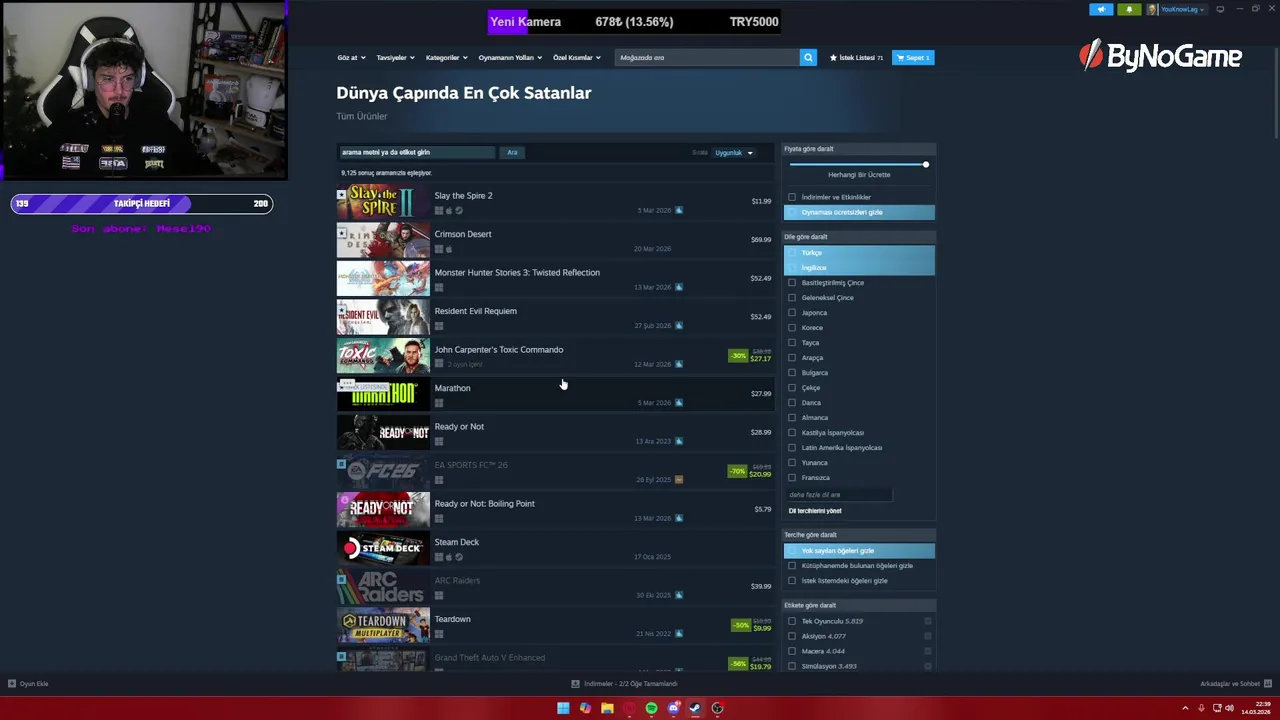Collapse the Etikete göre daralt section

859,605
